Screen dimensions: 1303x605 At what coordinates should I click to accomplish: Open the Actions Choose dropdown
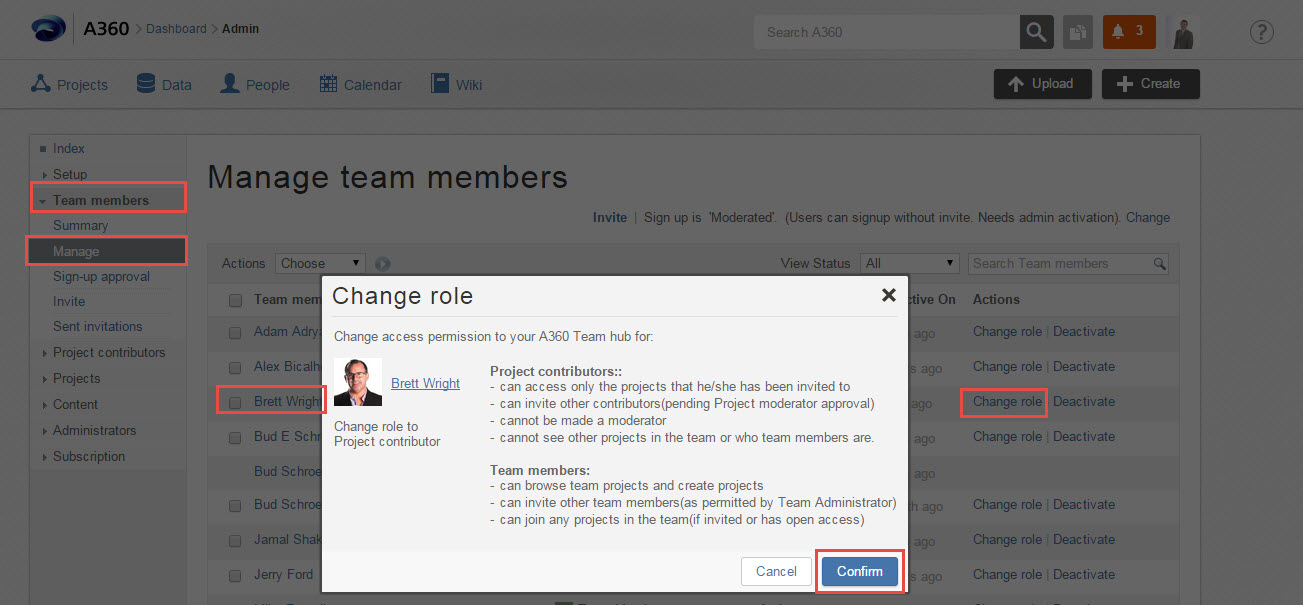[319, 262]
